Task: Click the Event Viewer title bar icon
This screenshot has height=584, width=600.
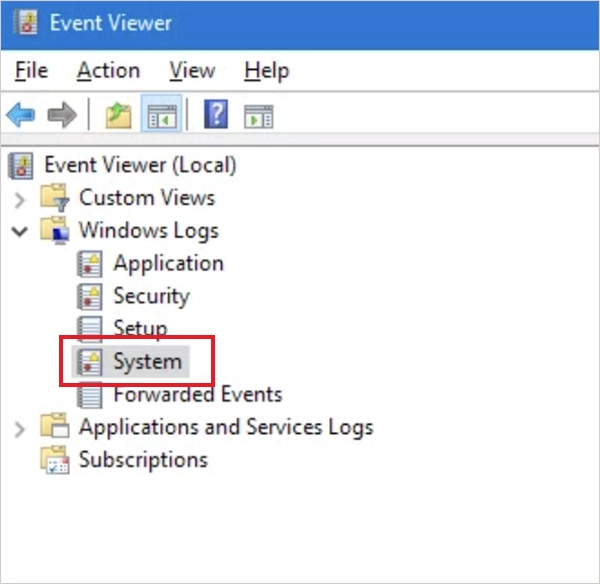Action: click(x=26, y=22)
